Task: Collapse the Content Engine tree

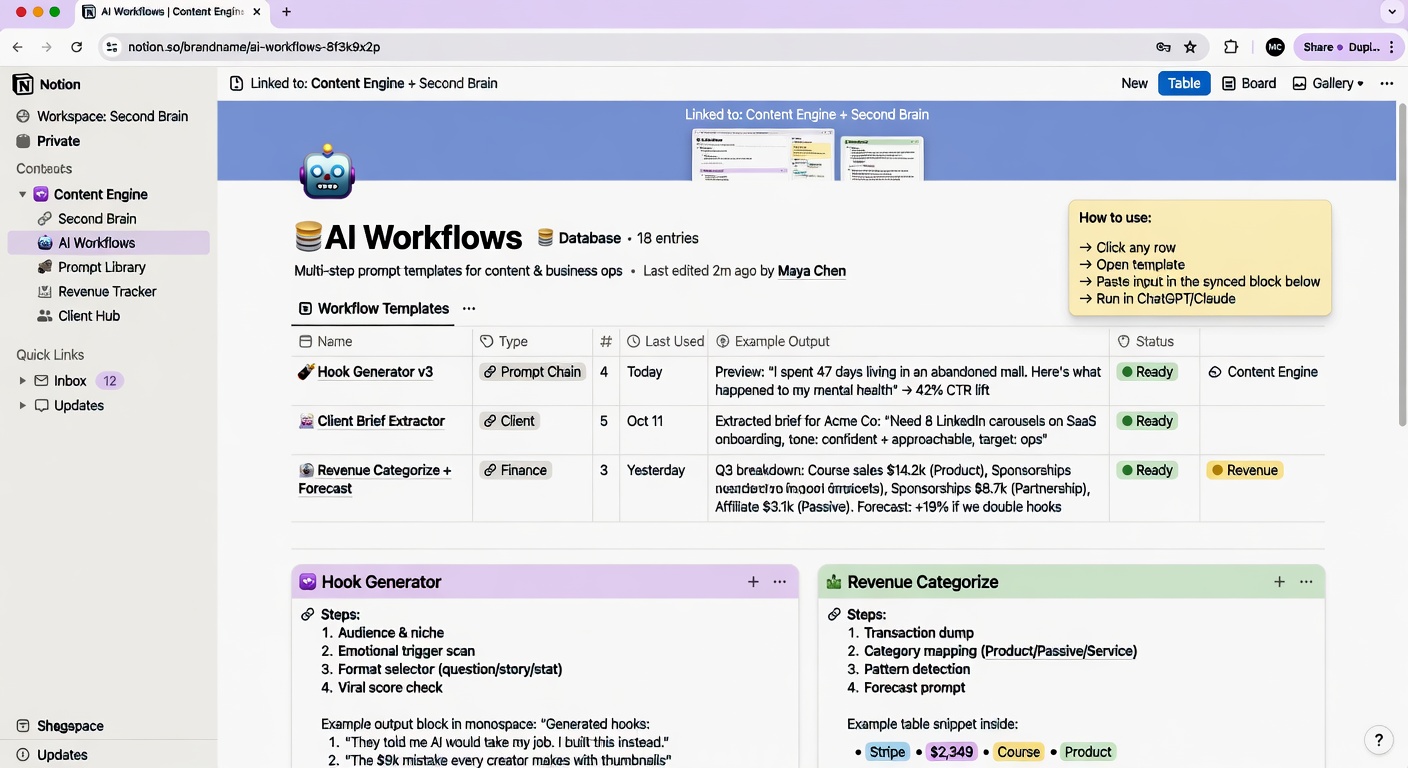Action: point(22,195)
